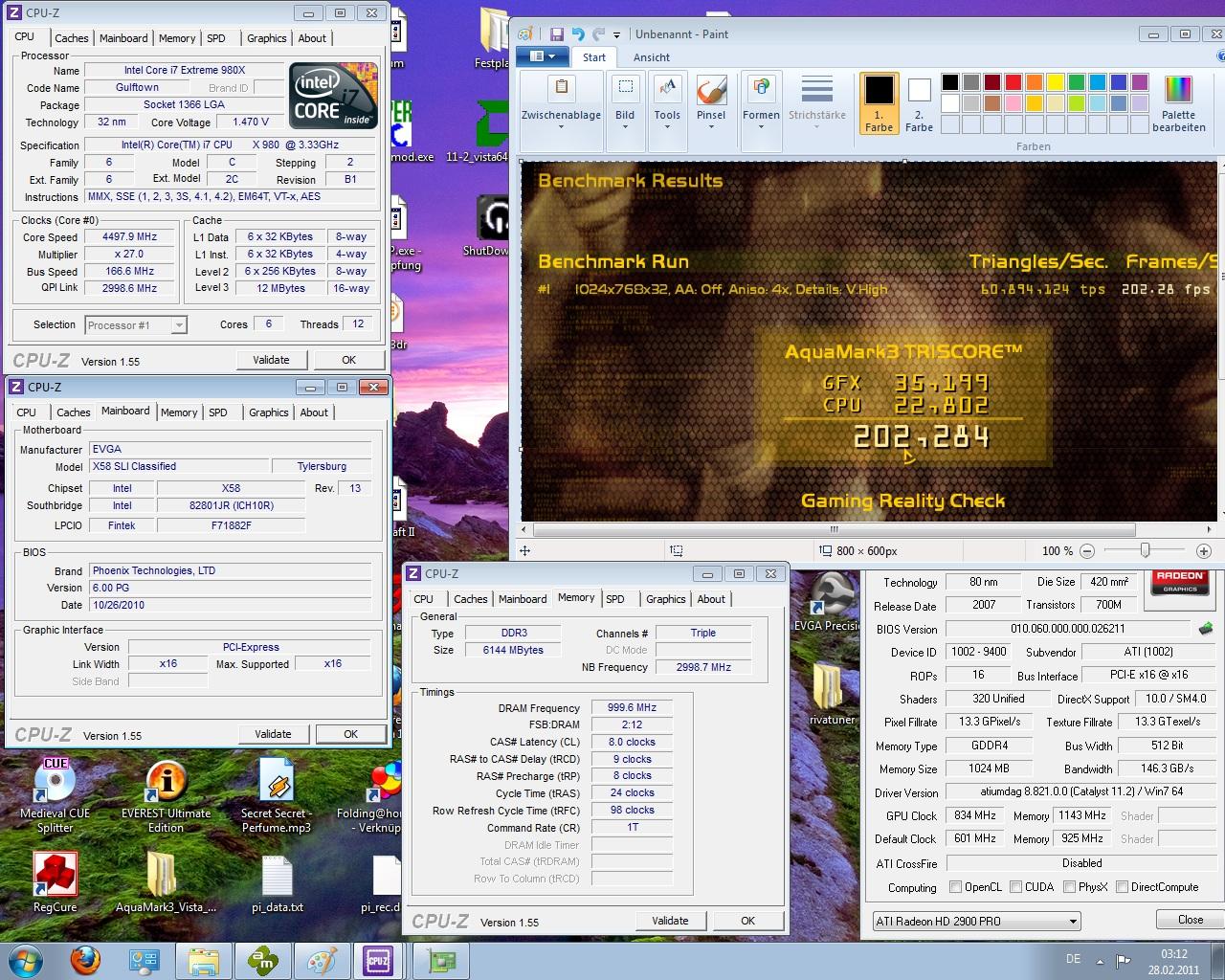
Task: Select the 1. Farbe black color box
Action: pos(879,102)
